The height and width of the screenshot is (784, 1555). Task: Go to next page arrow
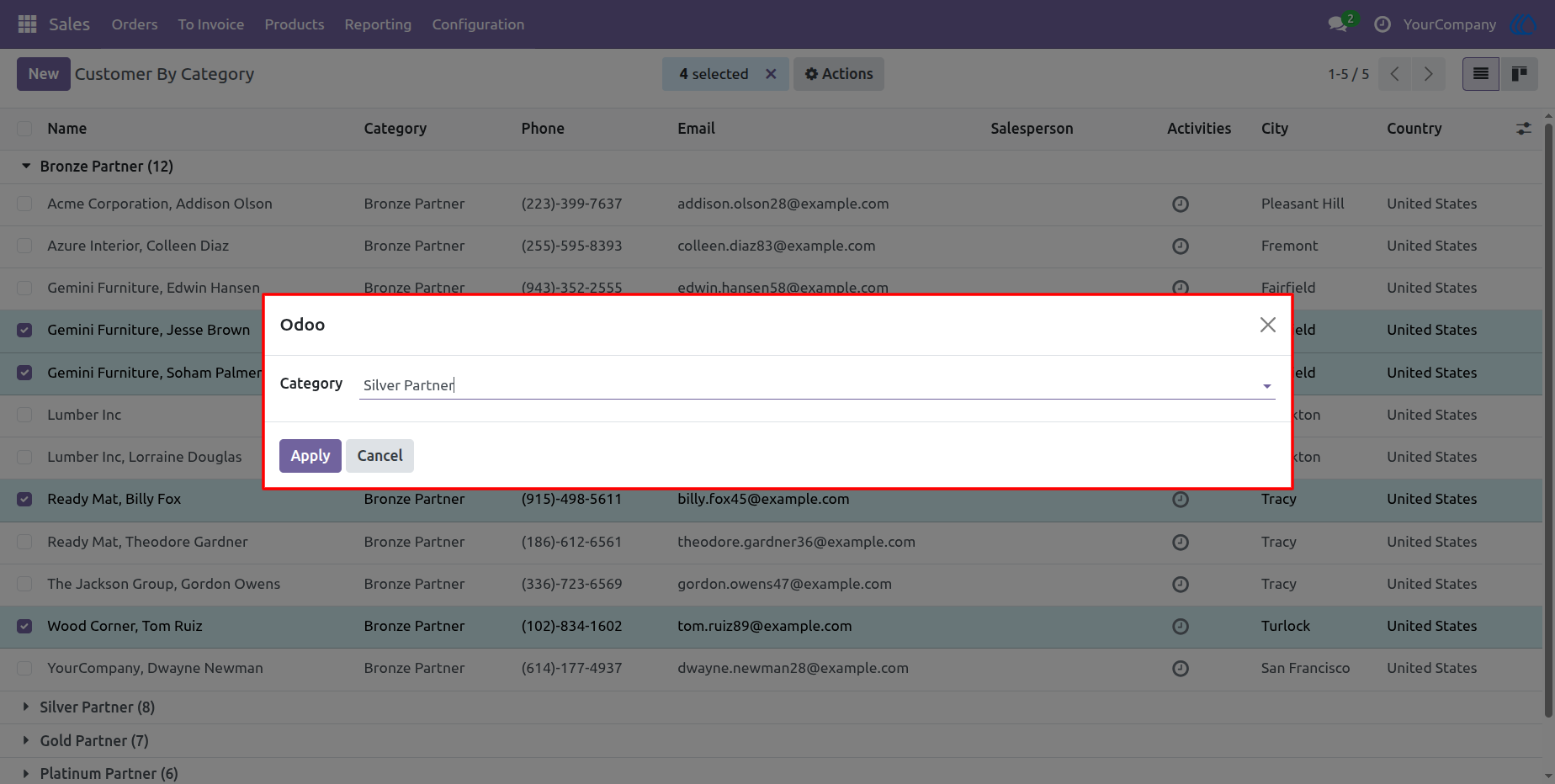(x=1428, y=74)
